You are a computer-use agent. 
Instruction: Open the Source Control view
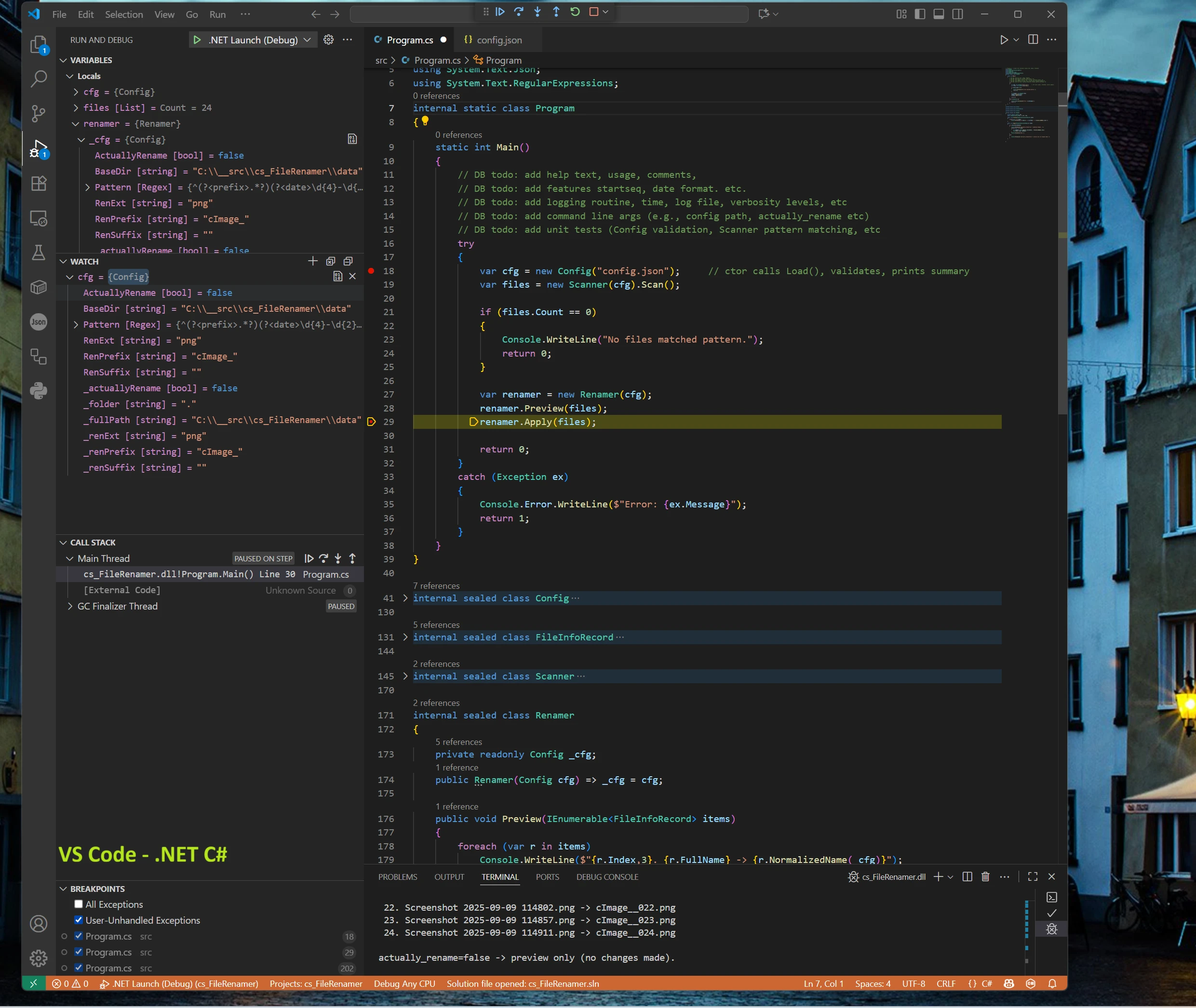(38, 113)
